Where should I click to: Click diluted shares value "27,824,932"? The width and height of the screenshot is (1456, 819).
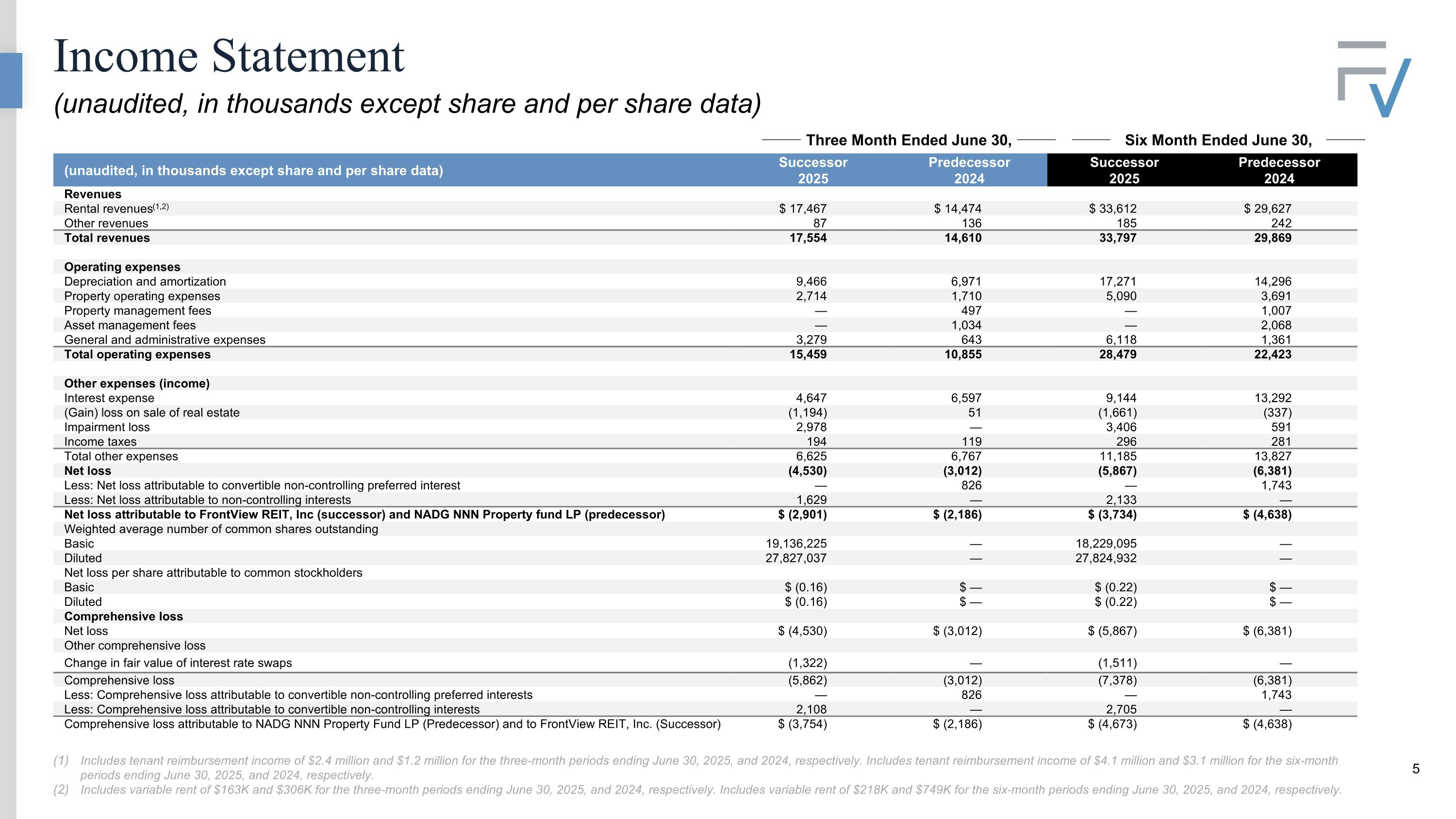click(x=1106, y=558)
